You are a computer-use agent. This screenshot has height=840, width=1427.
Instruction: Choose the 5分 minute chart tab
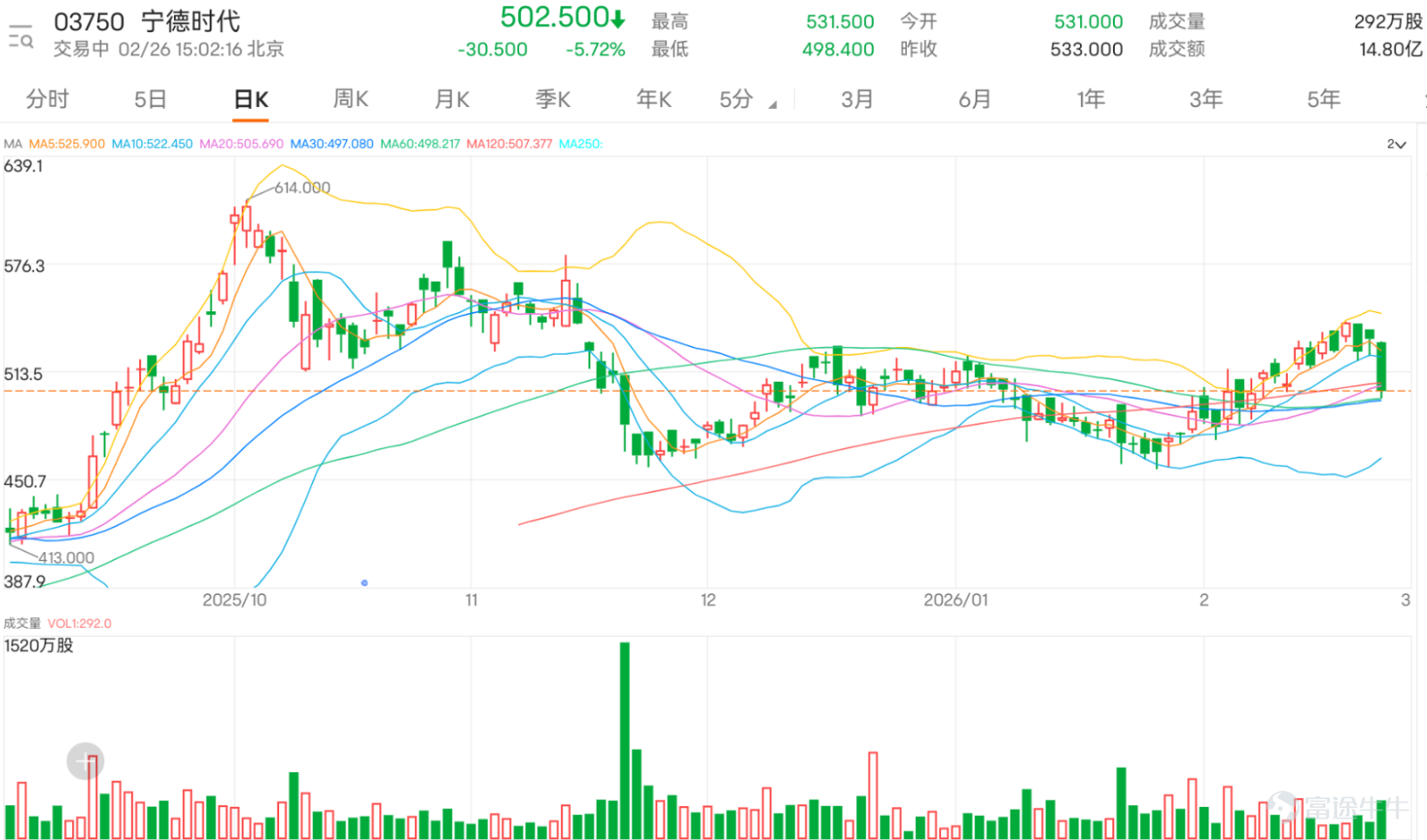pos(737,99)
